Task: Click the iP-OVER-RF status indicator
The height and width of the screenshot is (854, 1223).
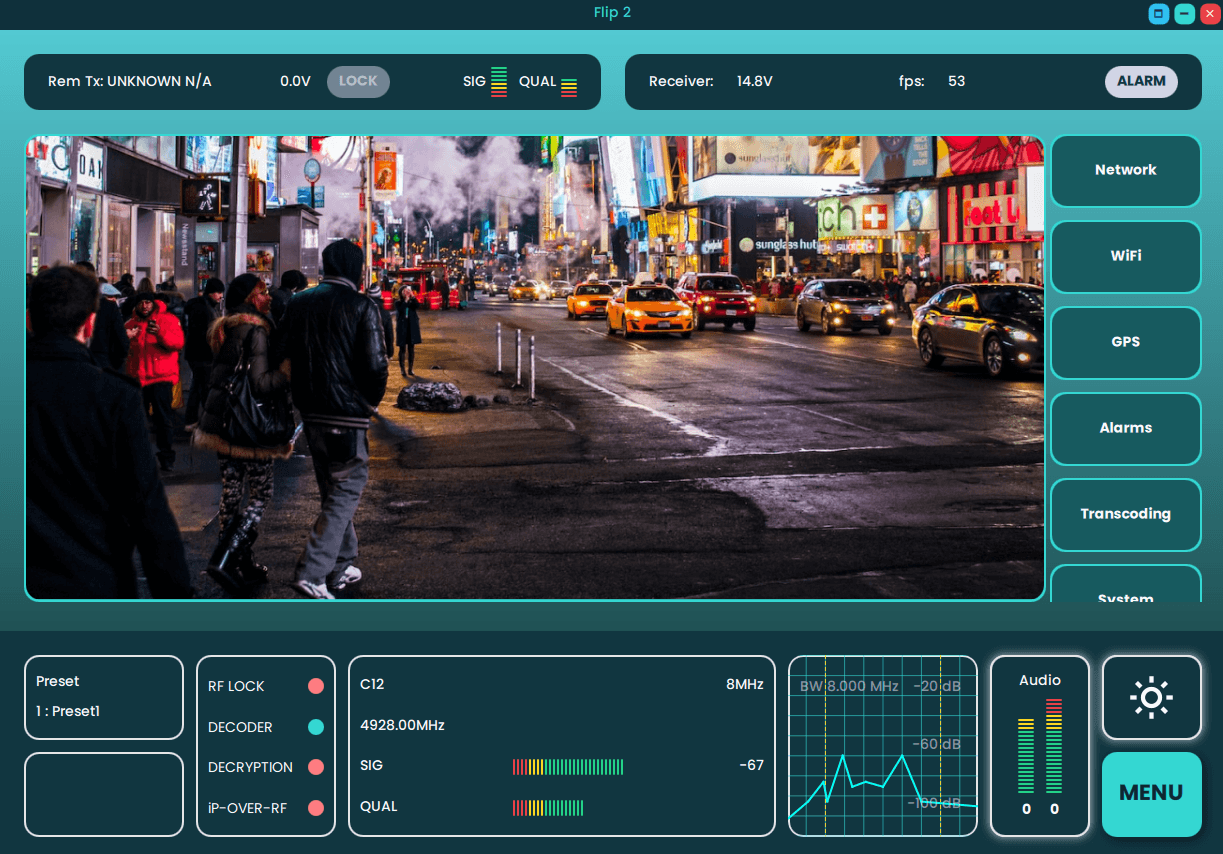Action: 316,808
